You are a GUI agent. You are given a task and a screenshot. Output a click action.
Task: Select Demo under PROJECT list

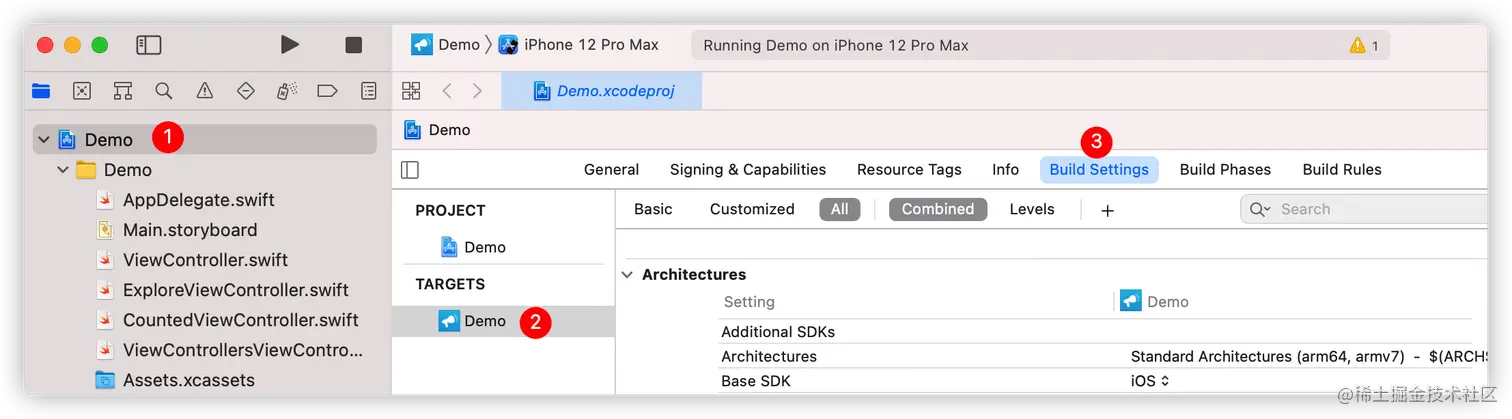click(x=474, y=247)
